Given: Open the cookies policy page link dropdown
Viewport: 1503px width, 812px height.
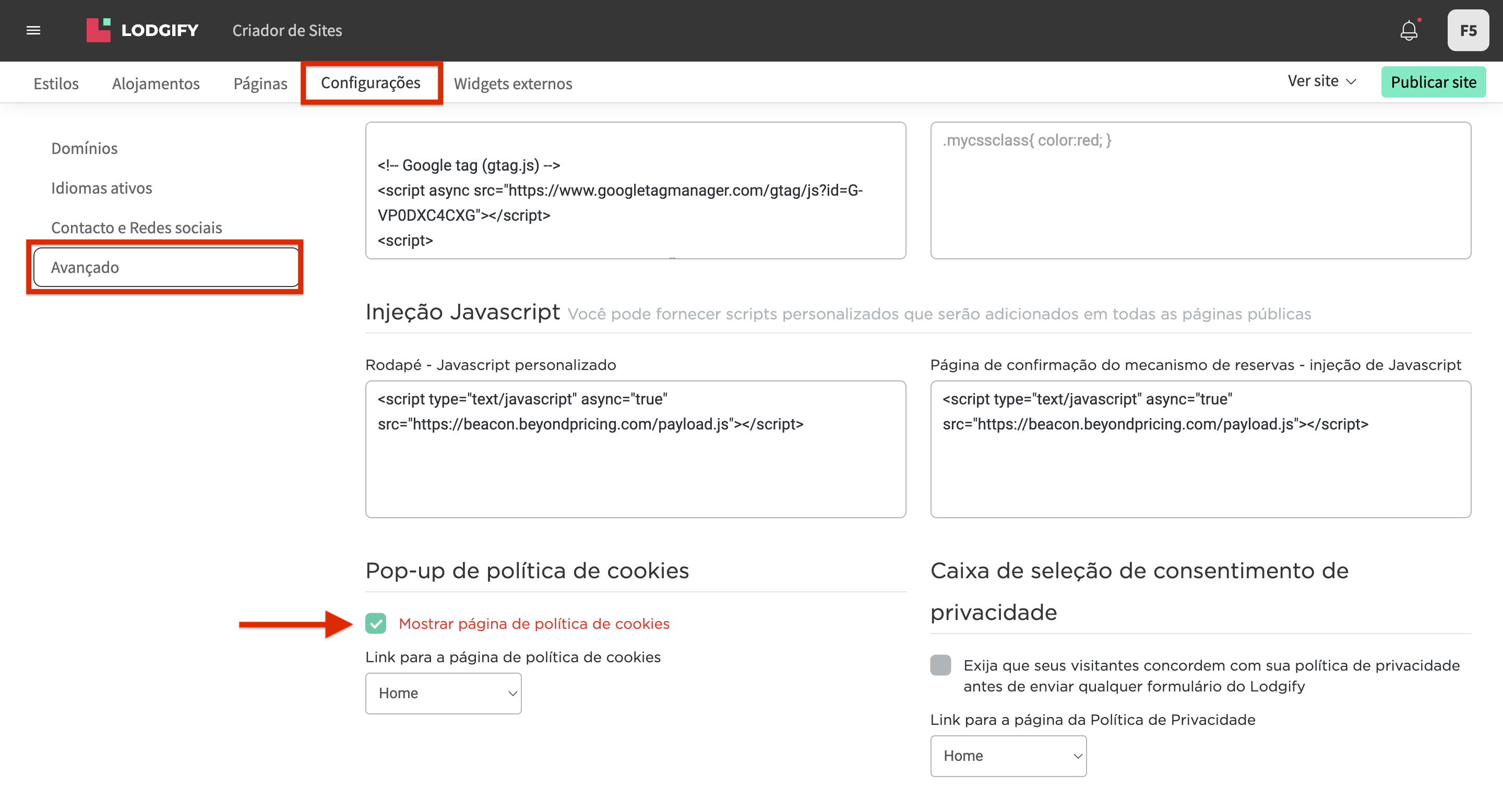Looking at the screenshot, I should point(443,693).
